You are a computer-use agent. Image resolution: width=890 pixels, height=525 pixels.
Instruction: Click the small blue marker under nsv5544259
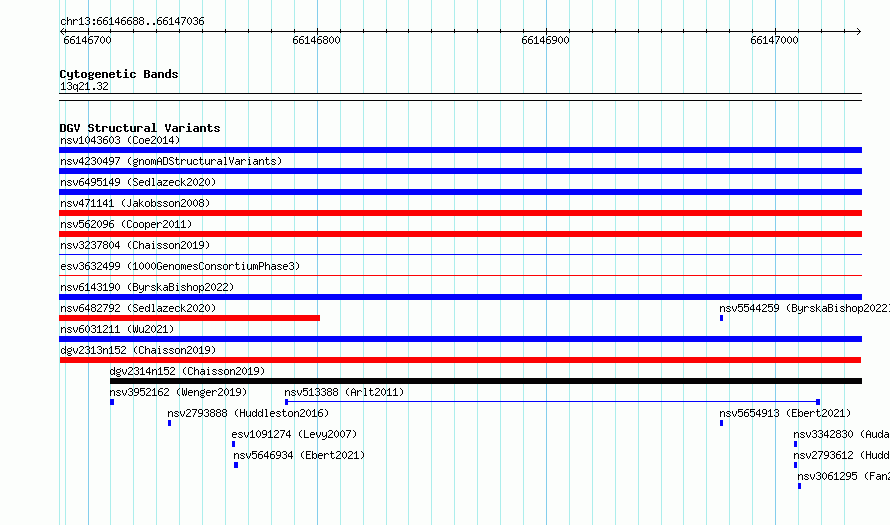tap(721, 318)
